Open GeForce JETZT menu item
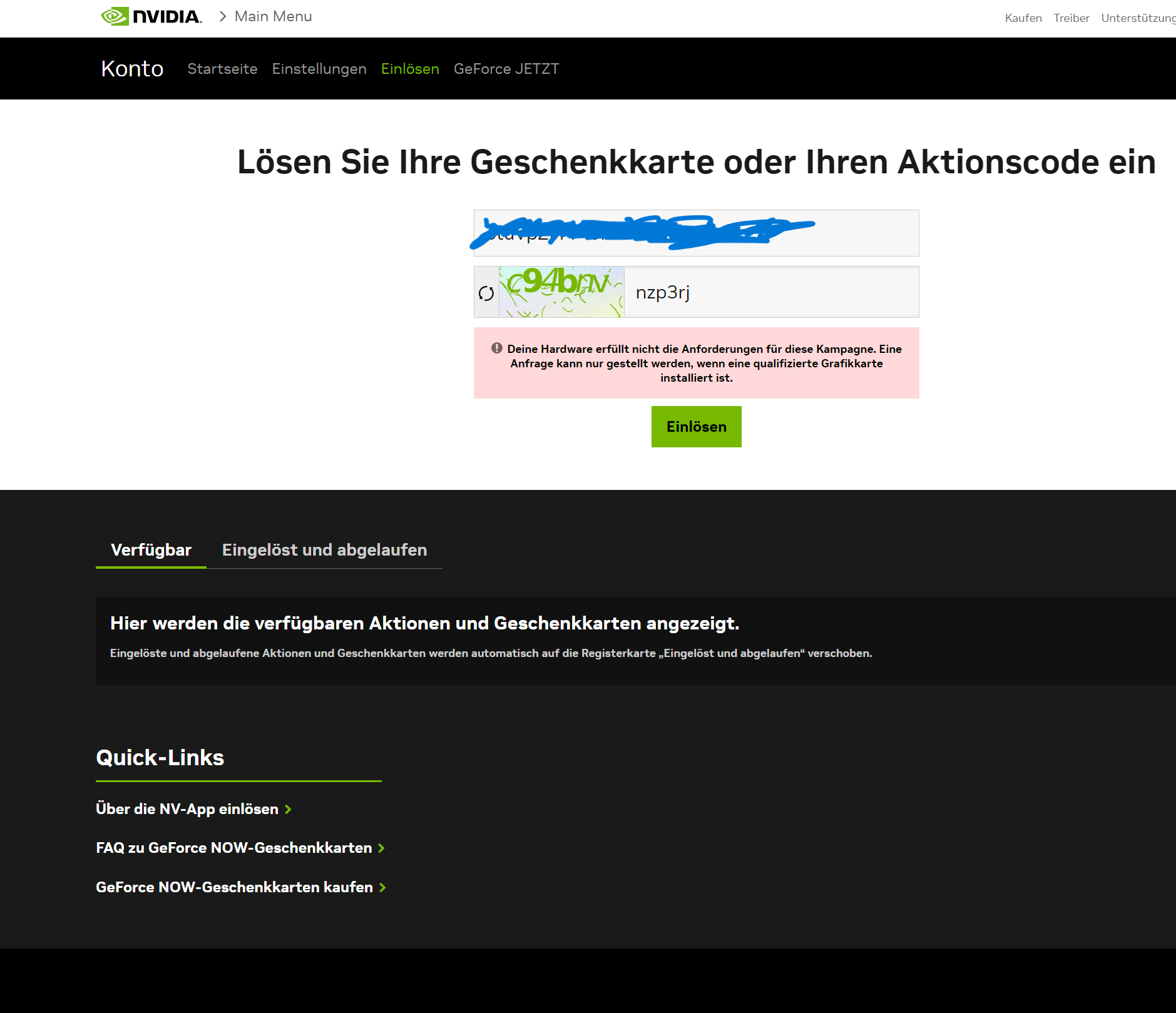 [506, 69]
